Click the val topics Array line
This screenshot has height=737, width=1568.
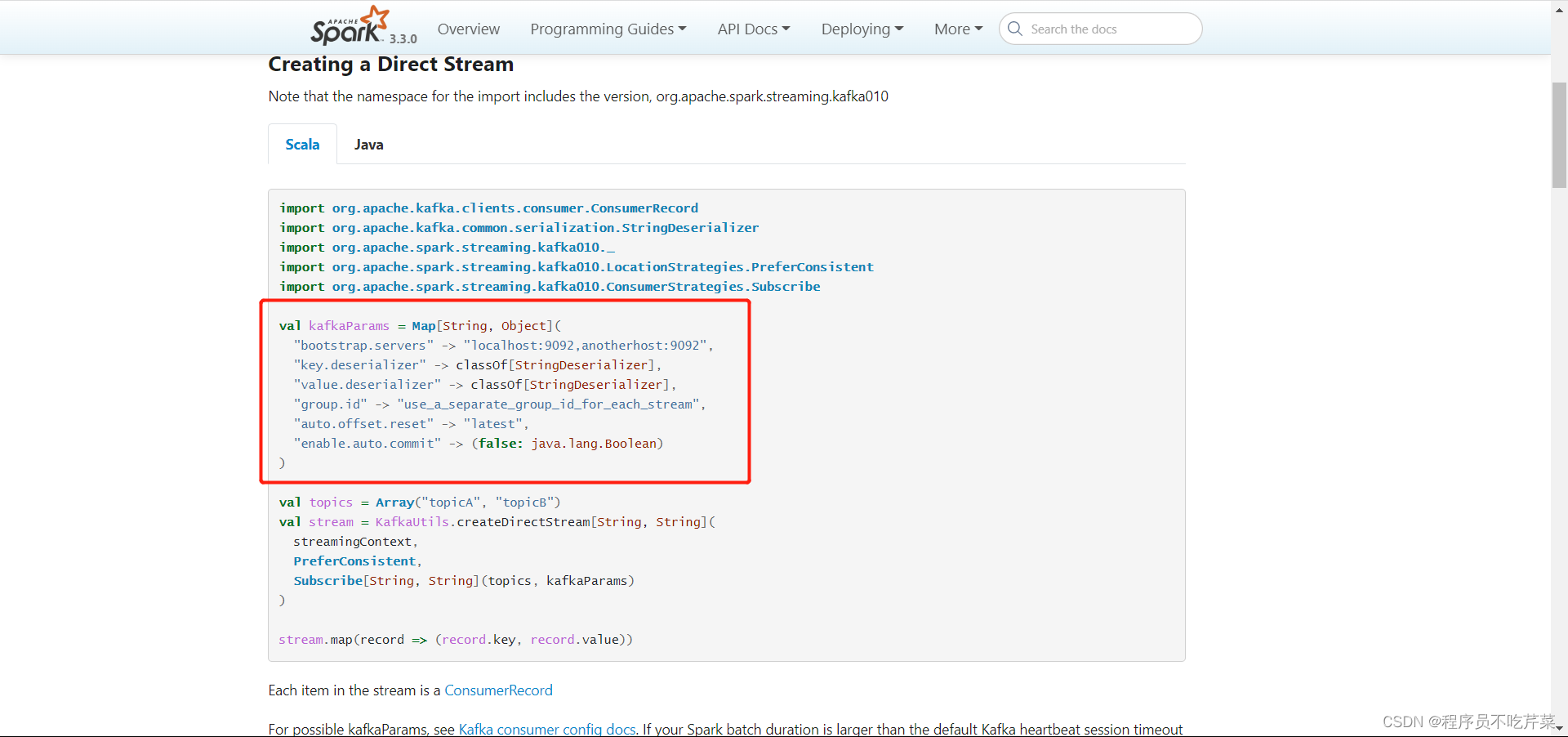[420, 502]
